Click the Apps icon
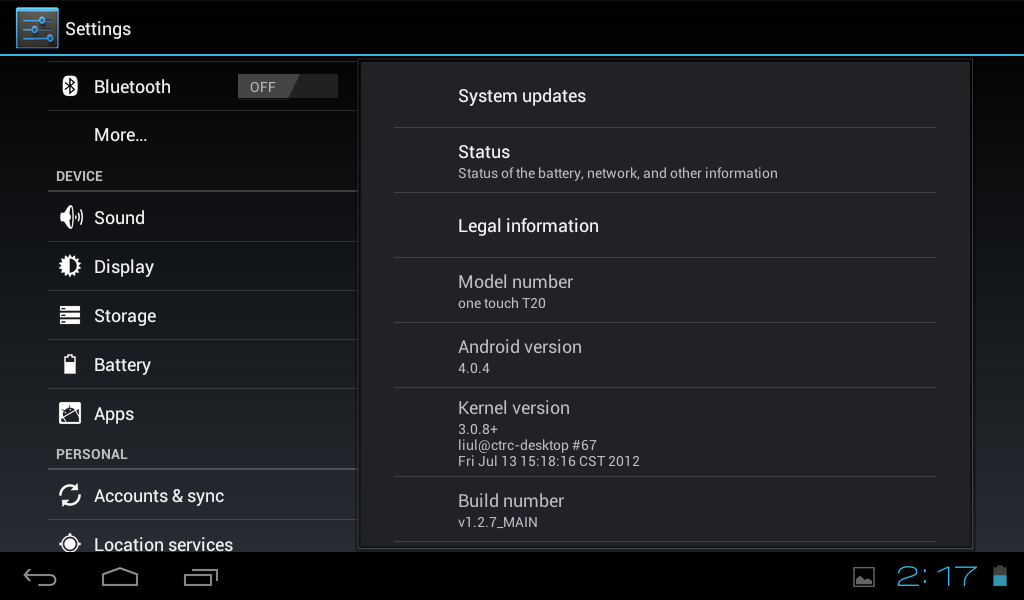Screen dimensions: 1024x600 point(70,414)
